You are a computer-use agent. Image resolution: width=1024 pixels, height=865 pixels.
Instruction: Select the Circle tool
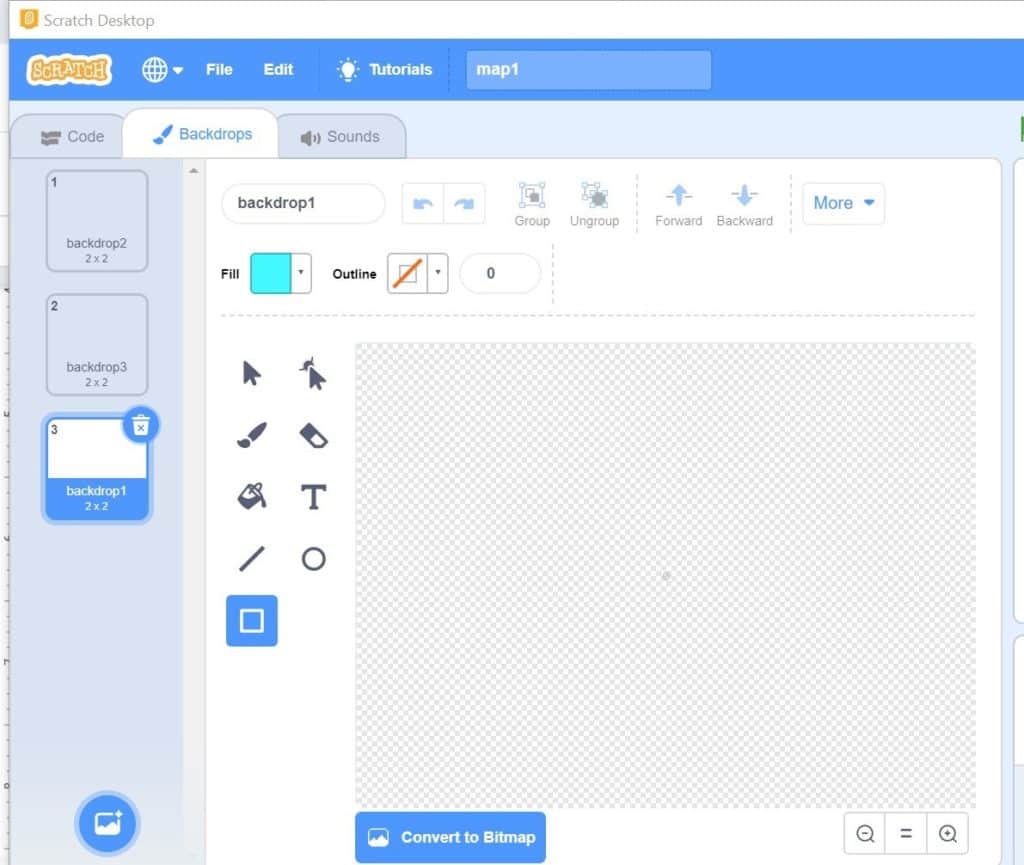[x=313, y=559]
